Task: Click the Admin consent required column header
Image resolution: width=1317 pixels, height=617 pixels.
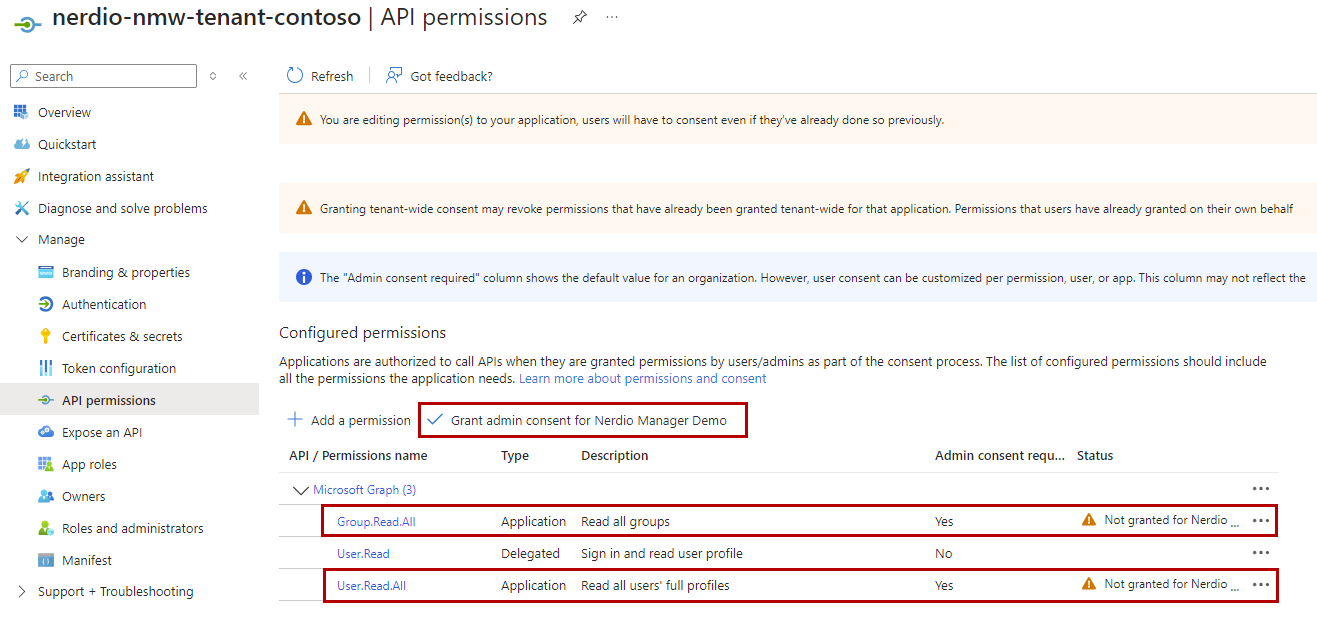Action: (x=1000, y=455)
